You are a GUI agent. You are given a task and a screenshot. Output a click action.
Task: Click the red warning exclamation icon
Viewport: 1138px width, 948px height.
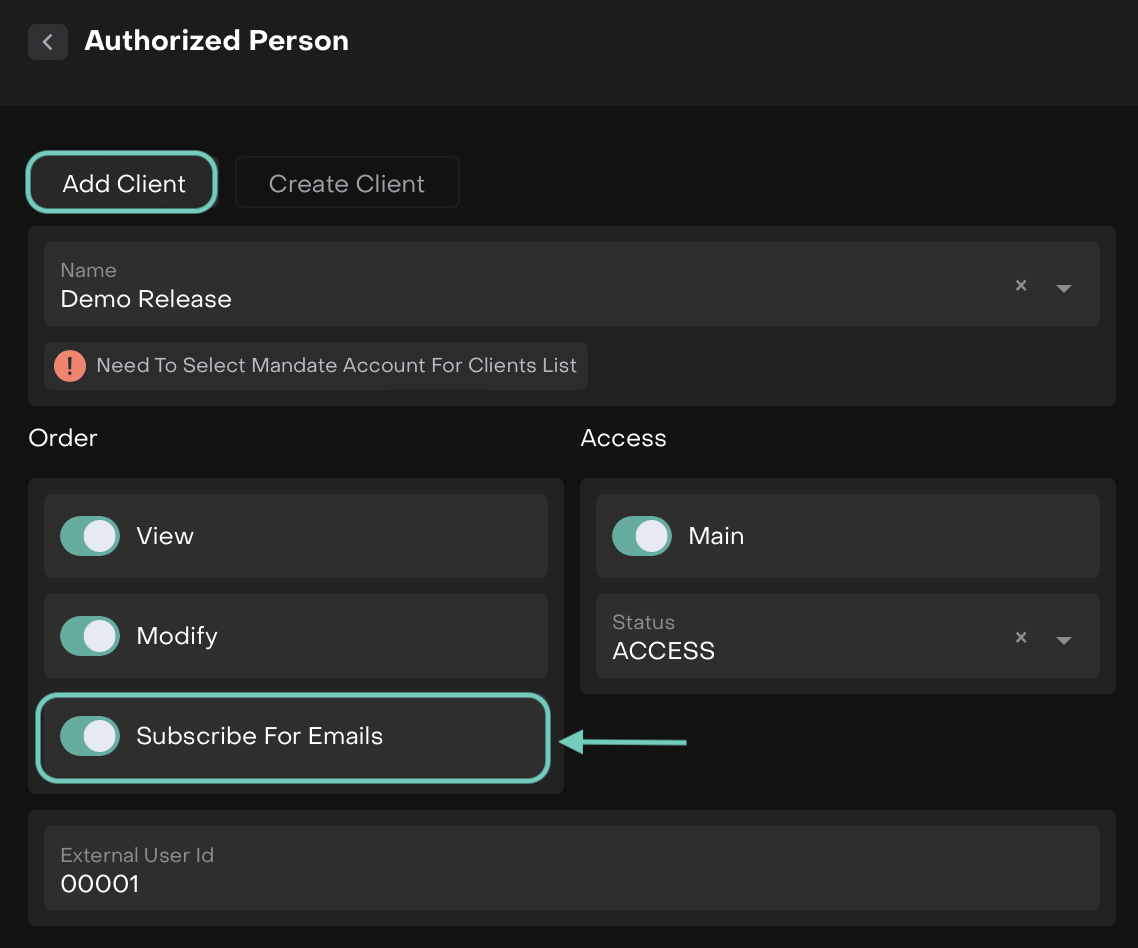coord(70,366)
